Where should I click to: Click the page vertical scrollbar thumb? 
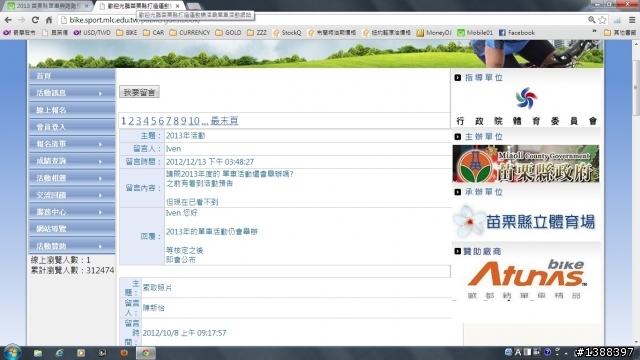tap(636, 88)
